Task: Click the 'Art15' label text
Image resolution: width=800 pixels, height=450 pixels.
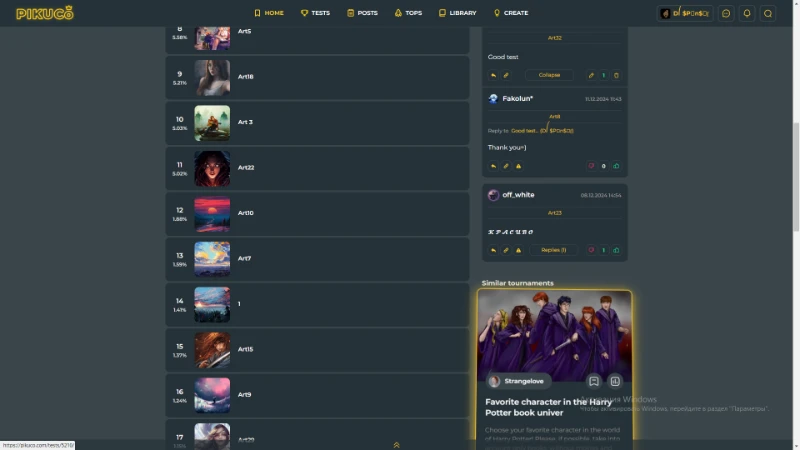Action: pos(245,349)
